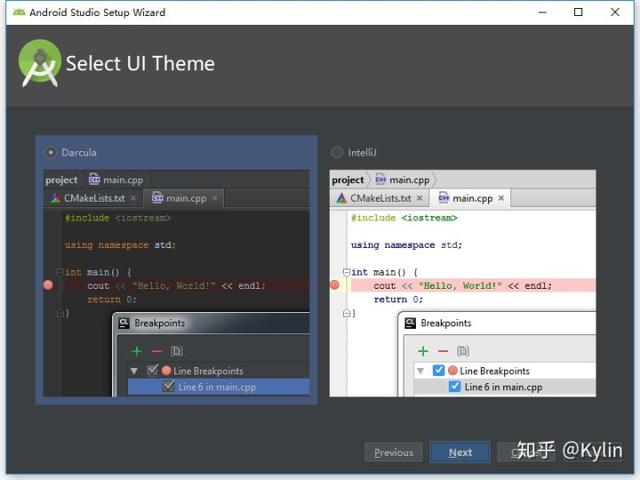
Task: Click 'Select UI Theme' heading
Action: coord(140,64)
